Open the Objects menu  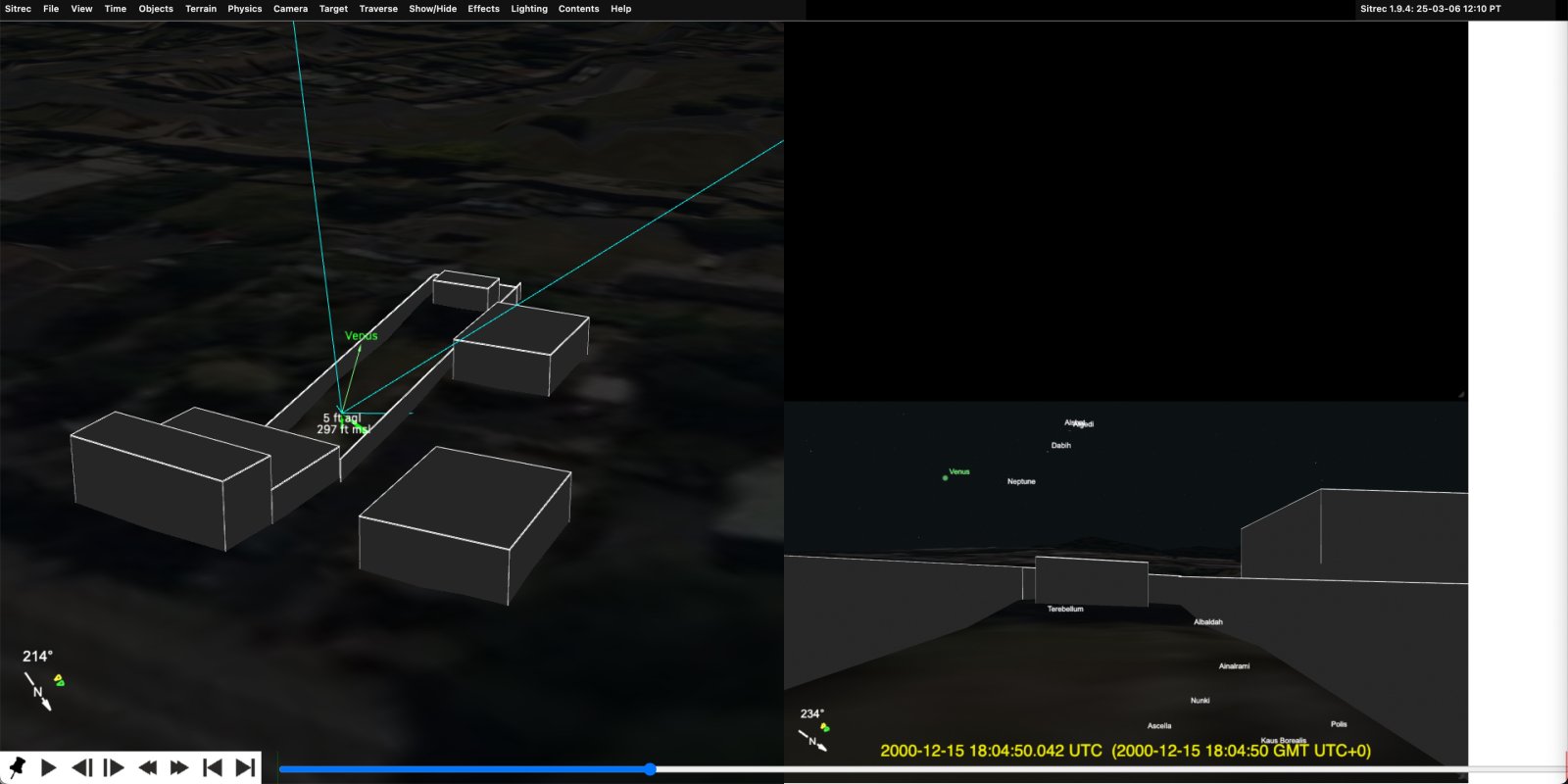[156, 9]
